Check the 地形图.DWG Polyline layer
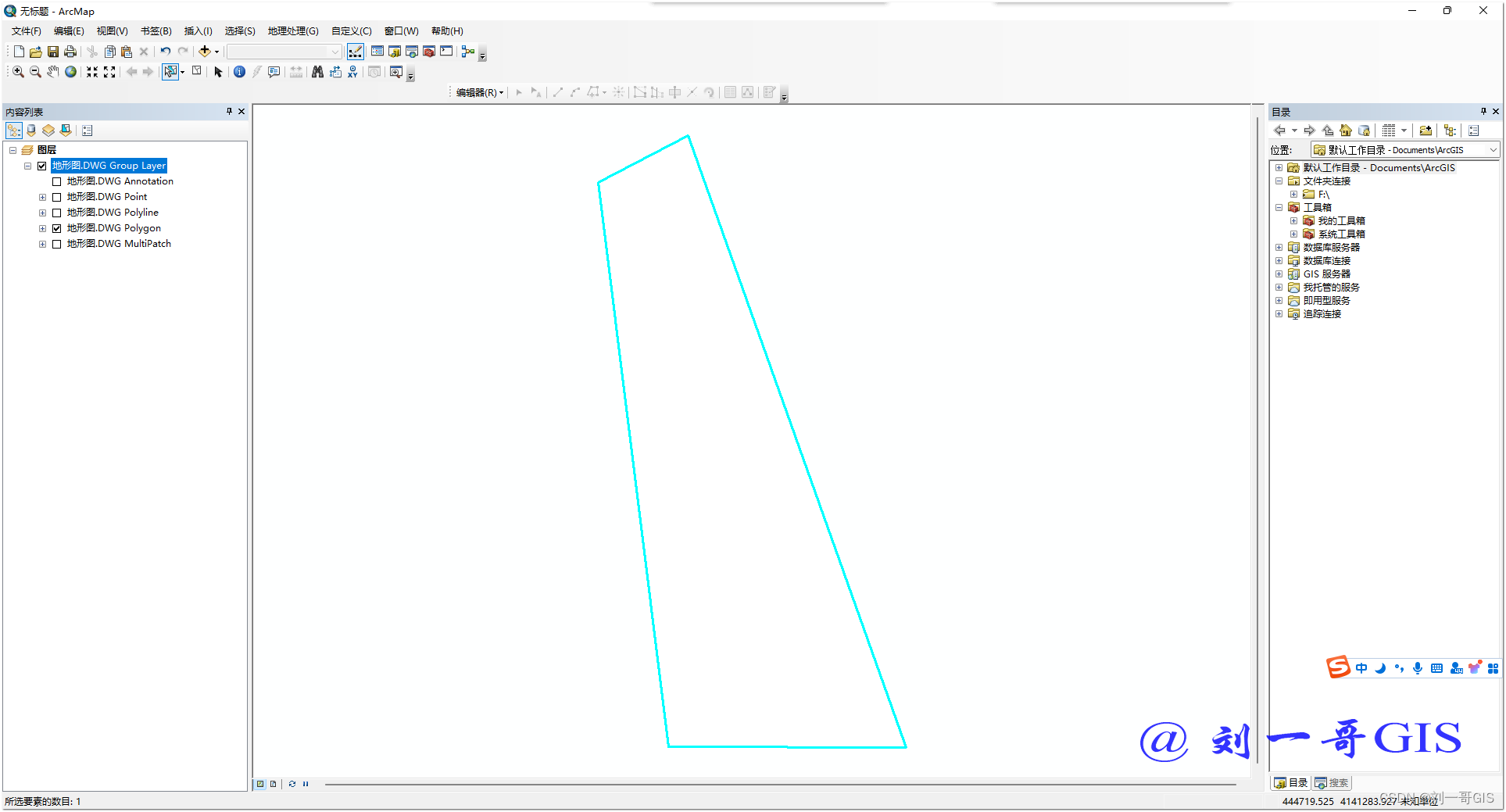Viewport: 1506px width, 812px height. tap(57, 212)
